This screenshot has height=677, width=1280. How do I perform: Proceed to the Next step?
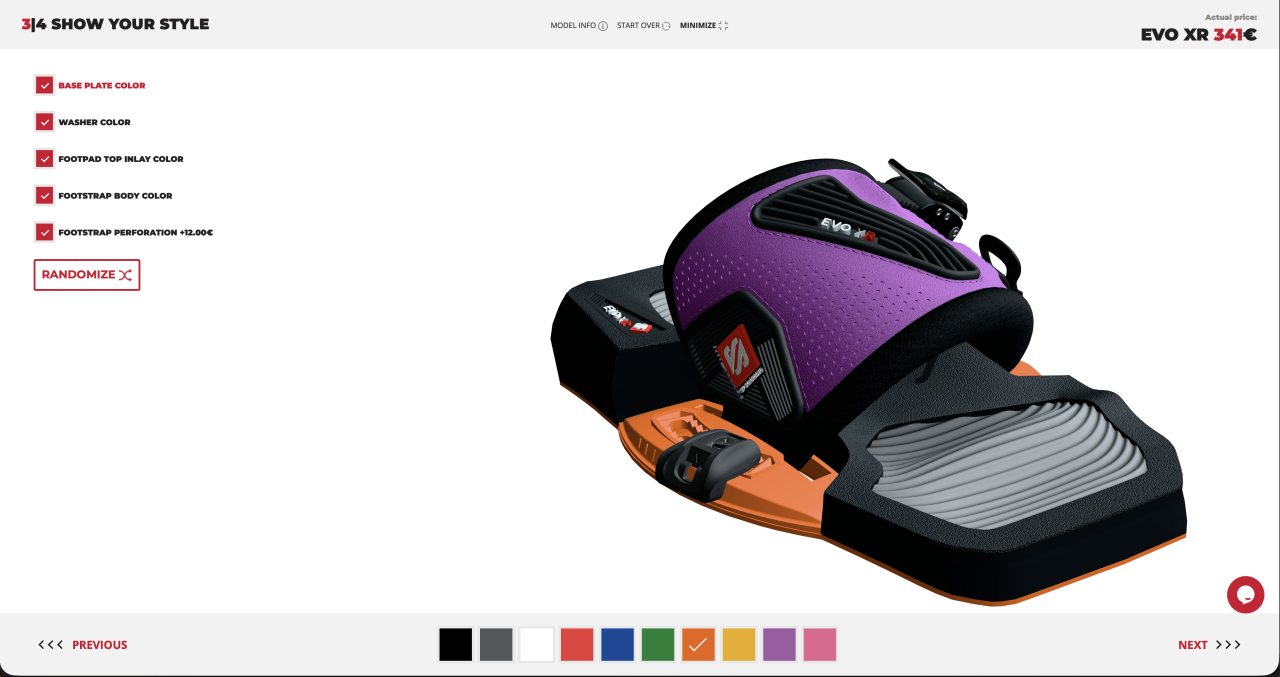(1210, 645)
